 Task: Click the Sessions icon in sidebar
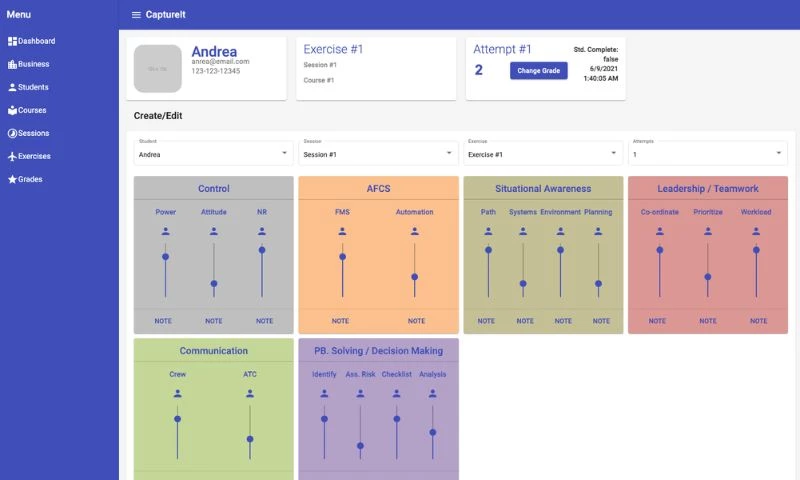[12, 133]
